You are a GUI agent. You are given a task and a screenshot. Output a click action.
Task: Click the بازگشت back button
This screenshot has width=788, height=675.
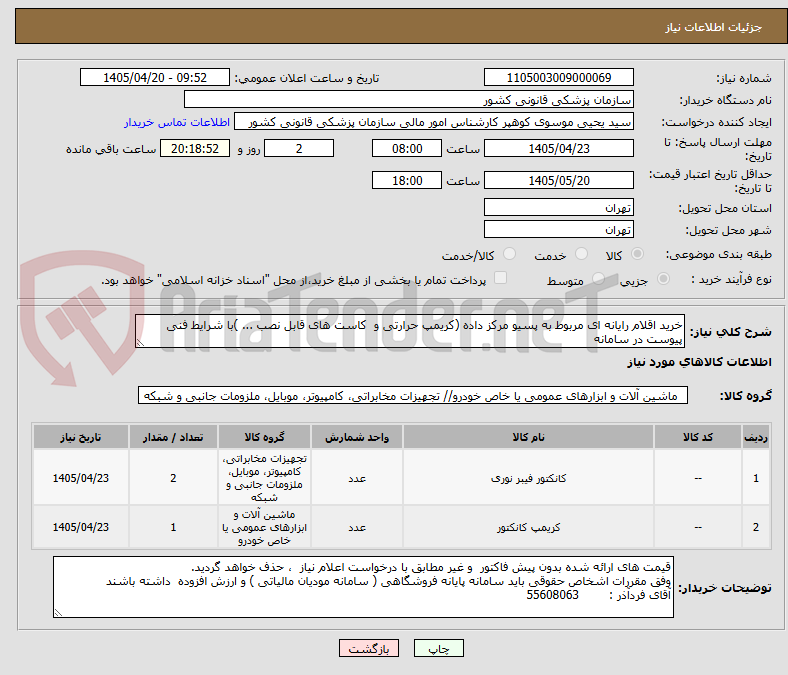click(369, 648)
